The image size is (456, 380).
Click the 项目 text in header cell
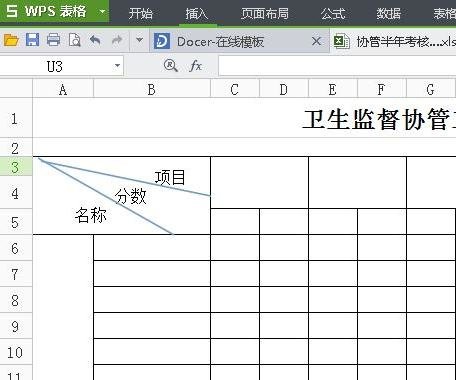pyautogui.click(x=170, y=177)
